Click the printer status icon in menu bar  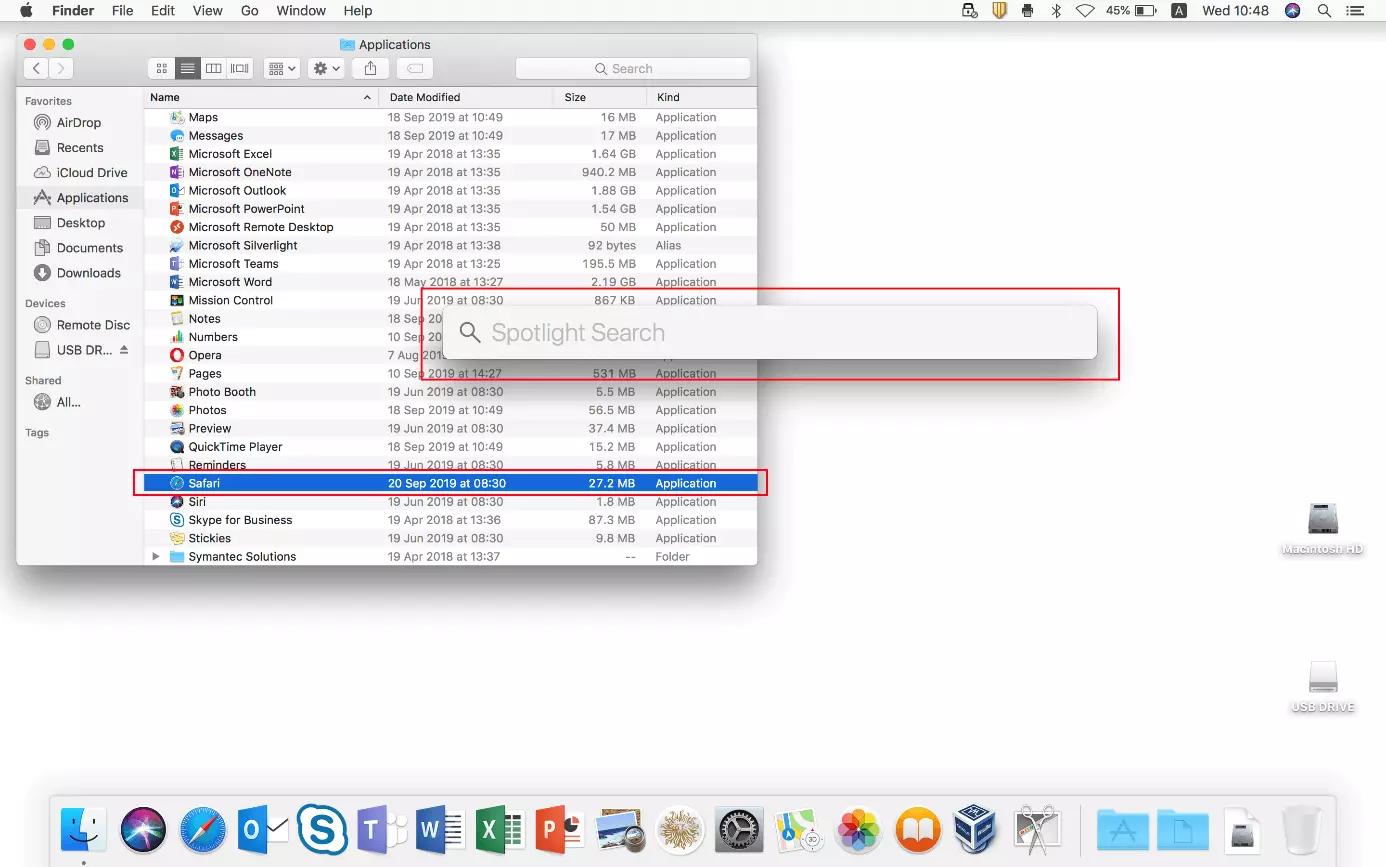click(x=1028, y=11)
